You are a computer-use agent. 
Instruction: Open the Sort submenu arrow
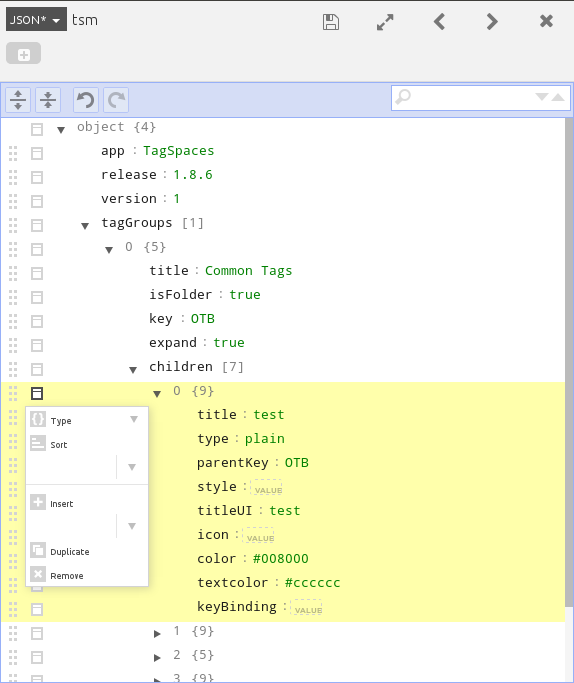point(132,467)
